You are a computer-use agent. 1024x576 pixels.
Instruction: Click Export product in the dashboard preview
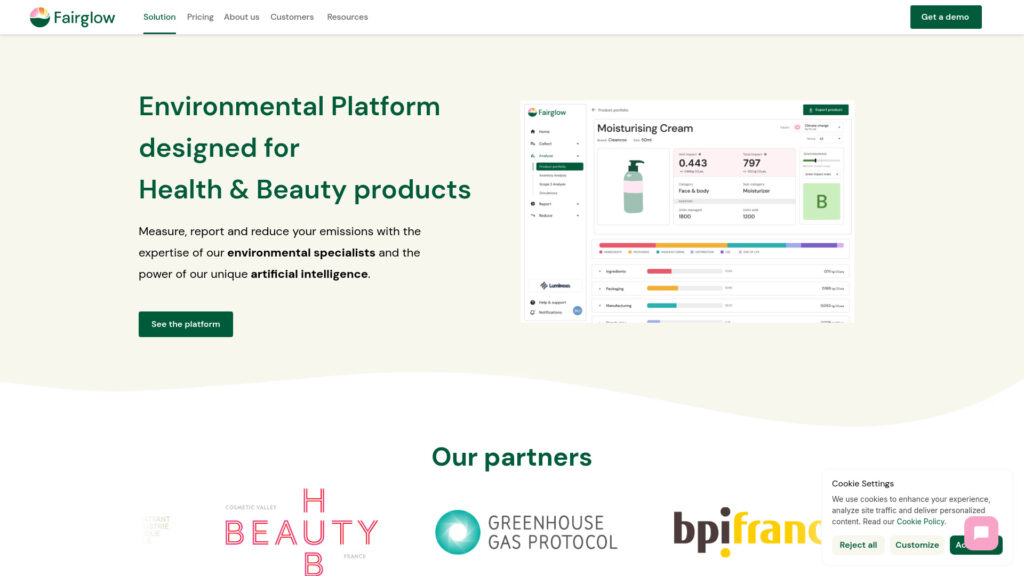click(825, 110)
